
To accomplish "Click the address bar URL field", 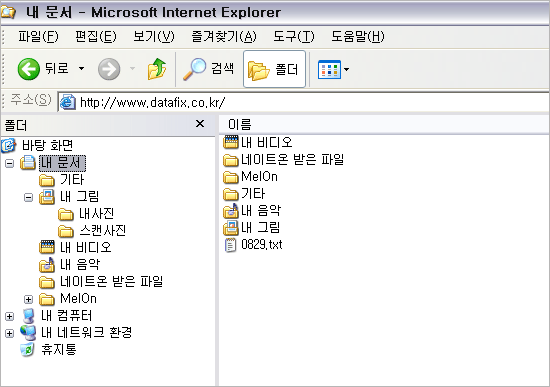I will [303, 102].
